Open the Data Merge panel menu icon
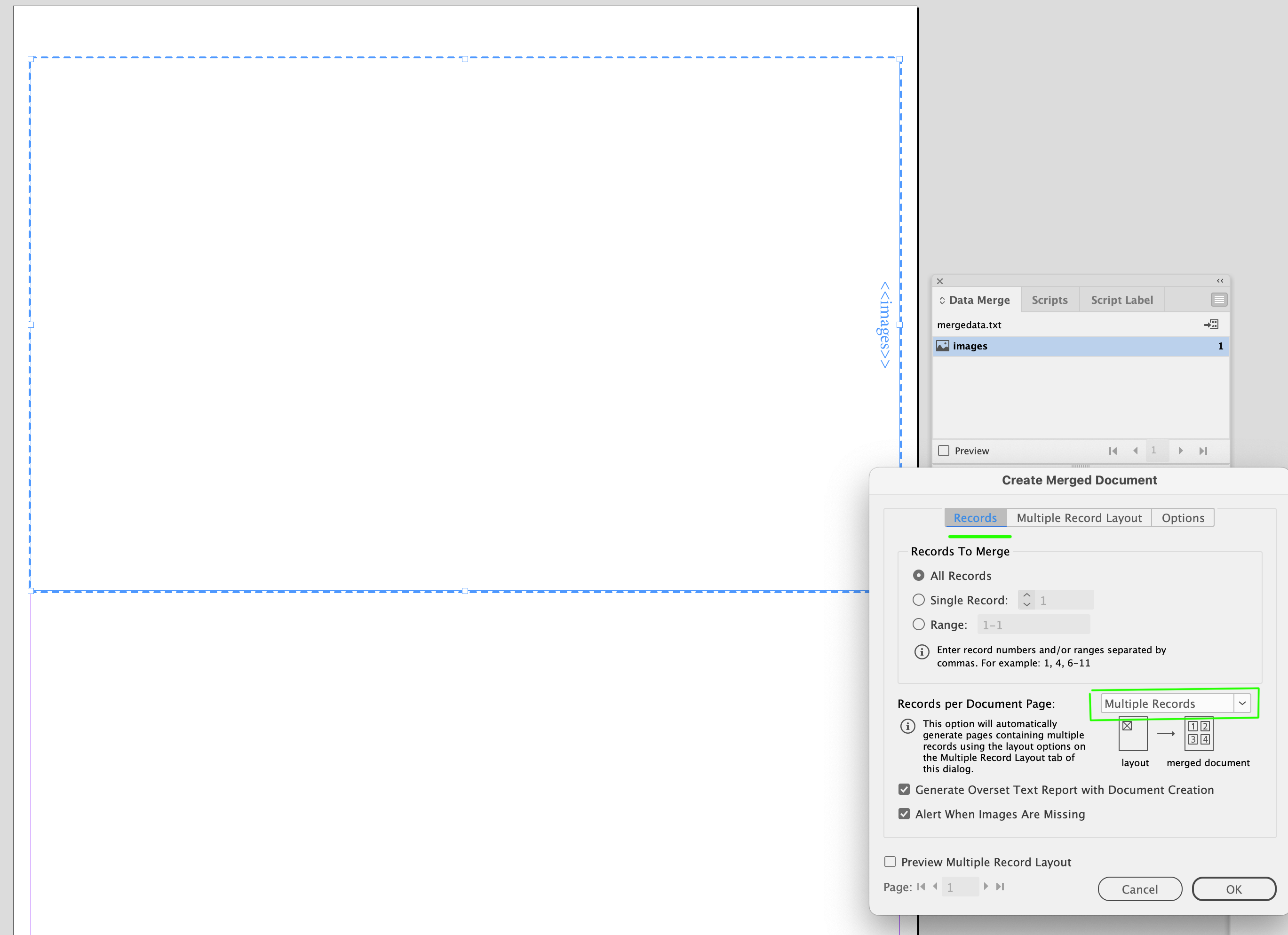 (x=1219, y=299)
